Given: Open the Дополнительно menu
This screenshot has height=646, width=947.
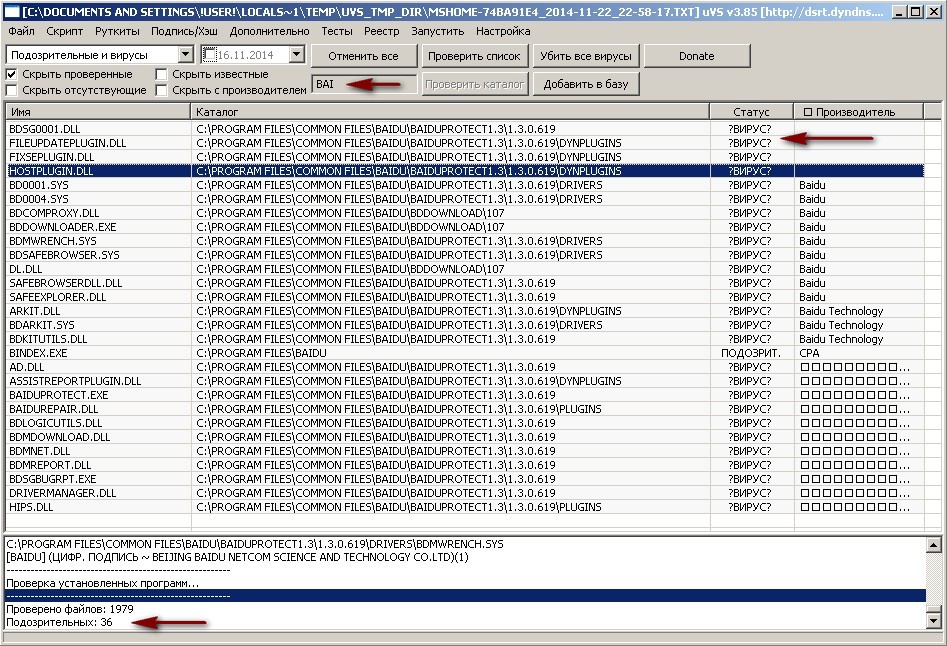Looking at the screenshot, I should [269, 31].
